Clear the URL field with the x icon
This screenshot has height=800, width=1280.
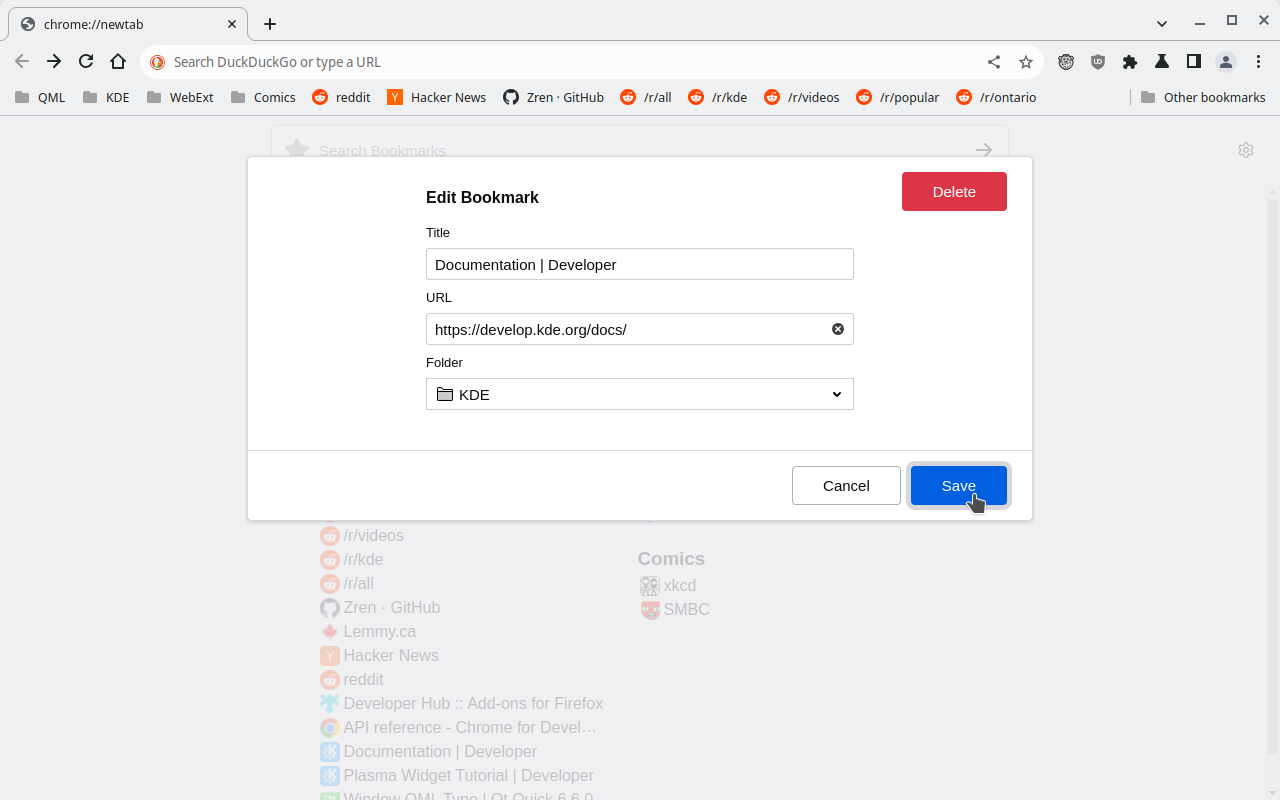[x=838, y=328]
